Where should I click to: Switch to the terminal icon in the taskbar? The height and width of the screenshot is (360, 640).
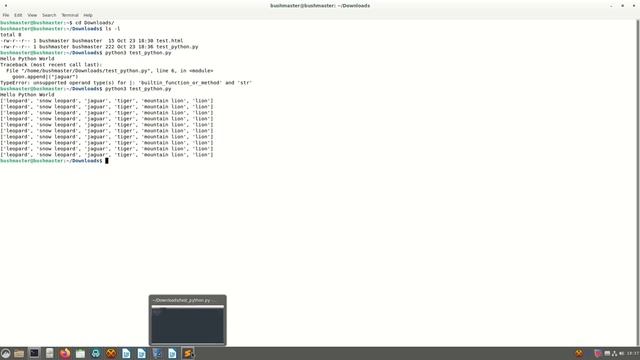click(34, 353)
